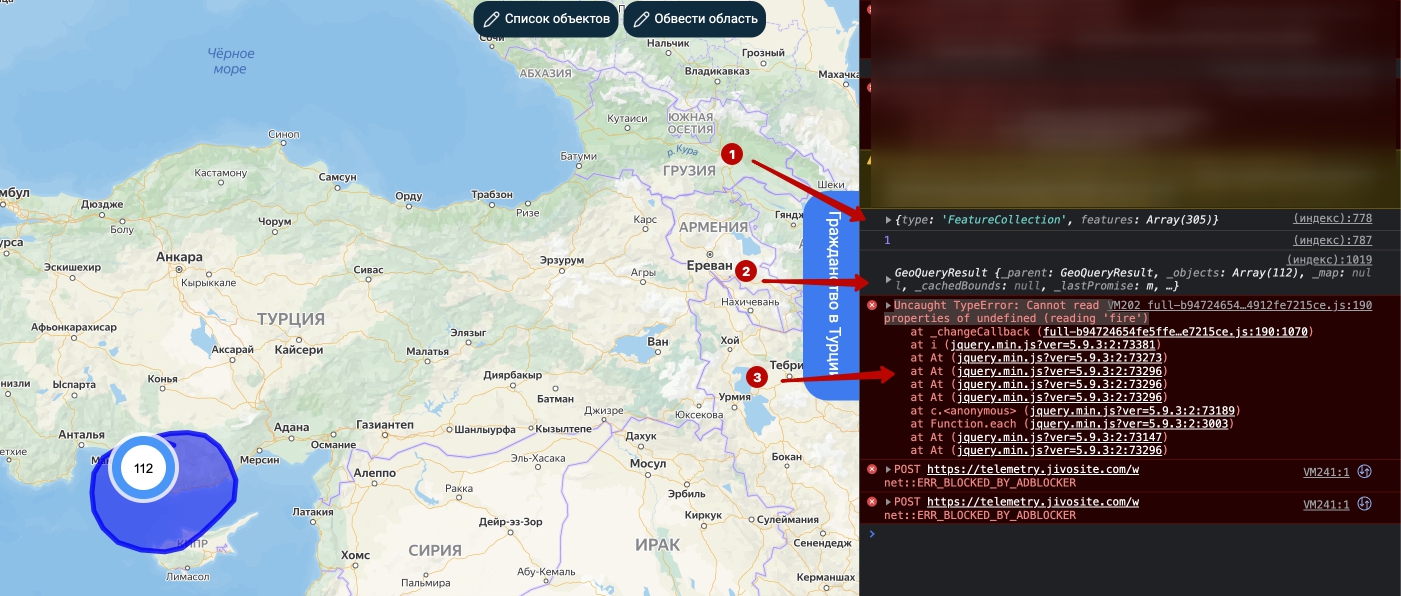Click the network icon next to the last VM241:1
This screenshot has width=1401, height=596.
click(1363, 505)
